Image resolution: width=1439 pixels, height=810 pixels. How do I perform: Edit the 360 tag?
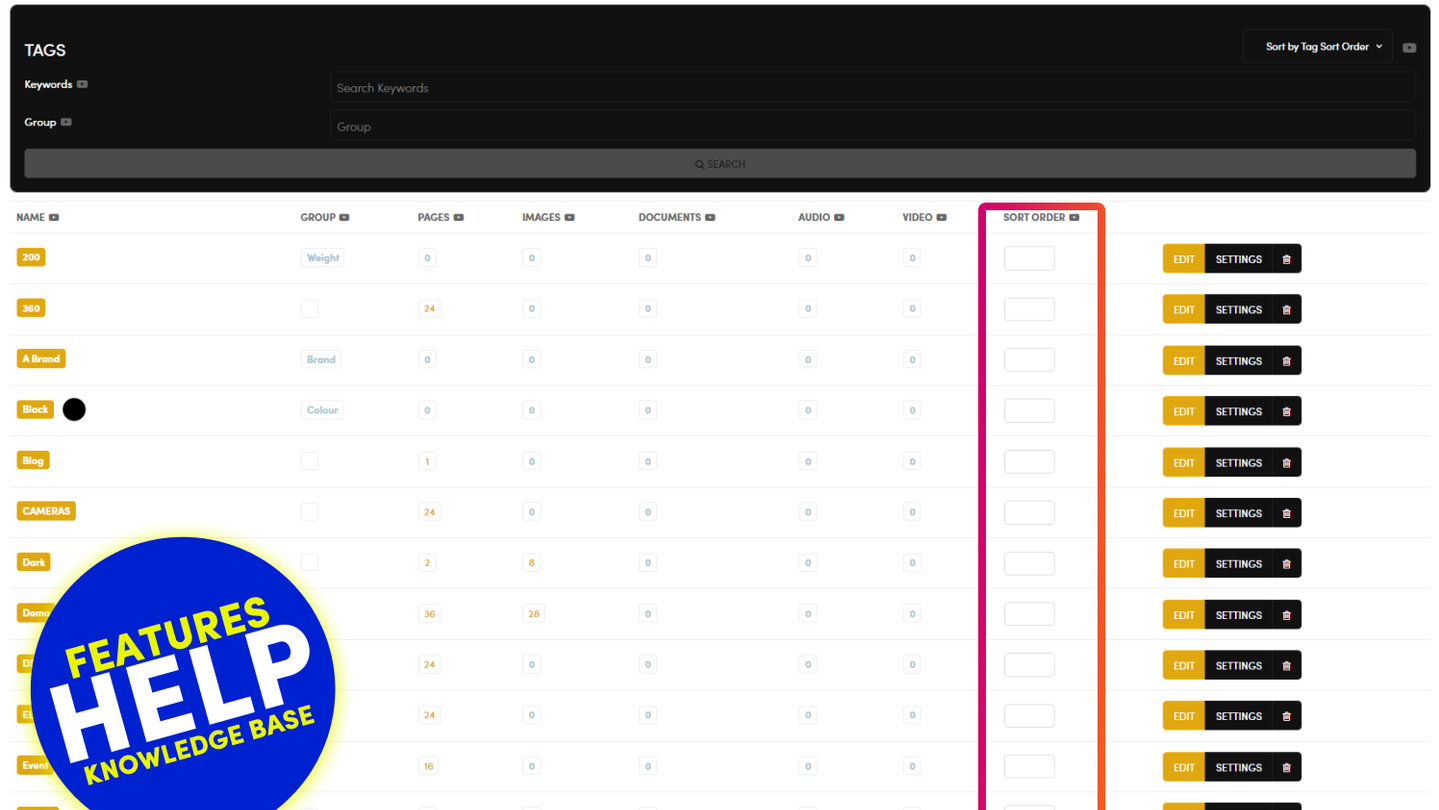[x=1183, y=310]
